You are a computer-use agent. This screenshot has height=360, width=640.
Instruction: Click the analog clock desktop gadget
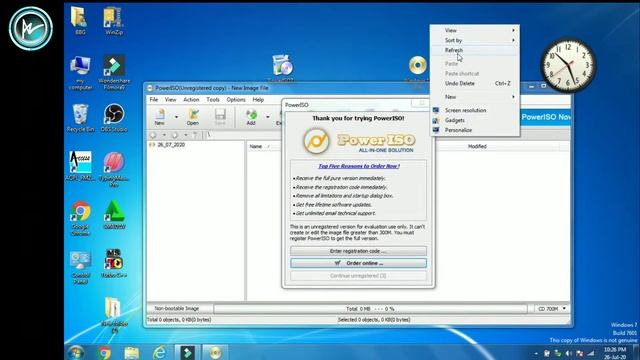567,64
